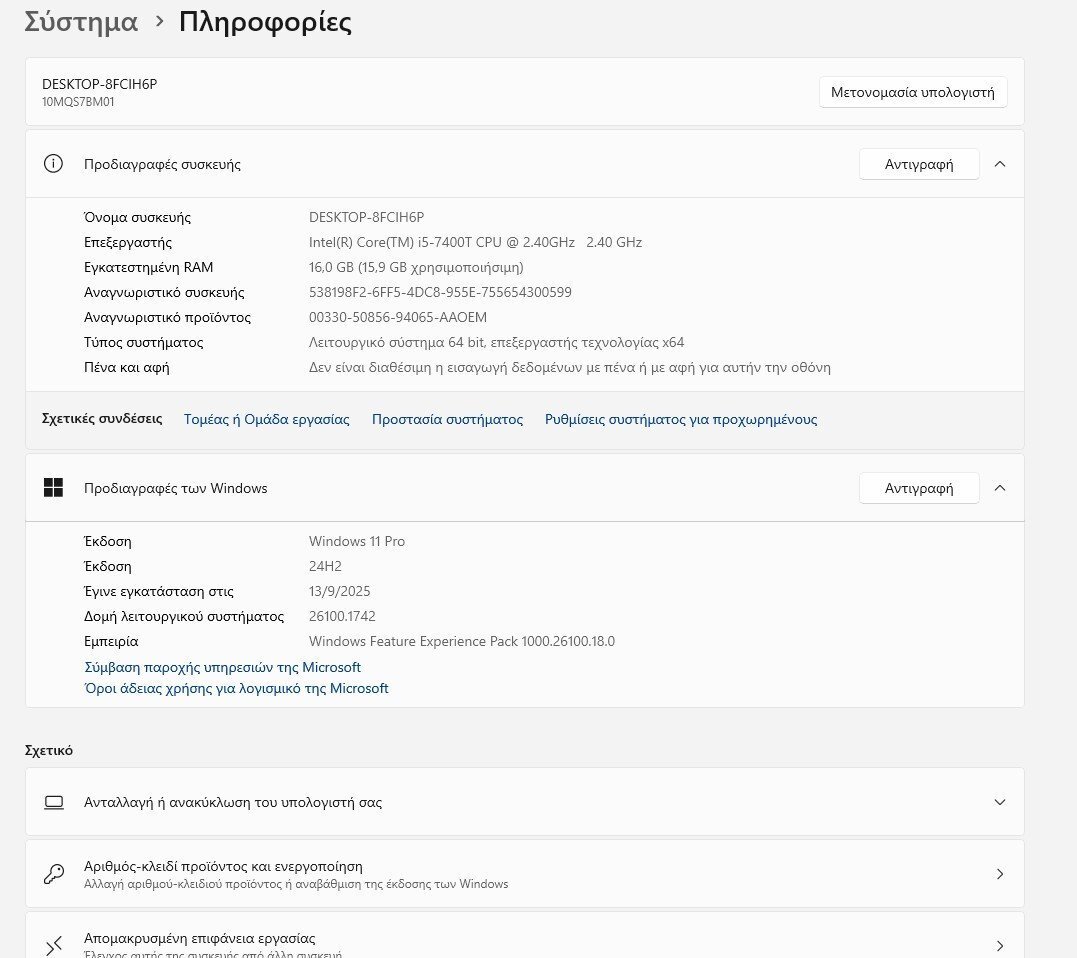Click Προδιαγραφές συσκευής section title
1077x958 pixels.
162,164
